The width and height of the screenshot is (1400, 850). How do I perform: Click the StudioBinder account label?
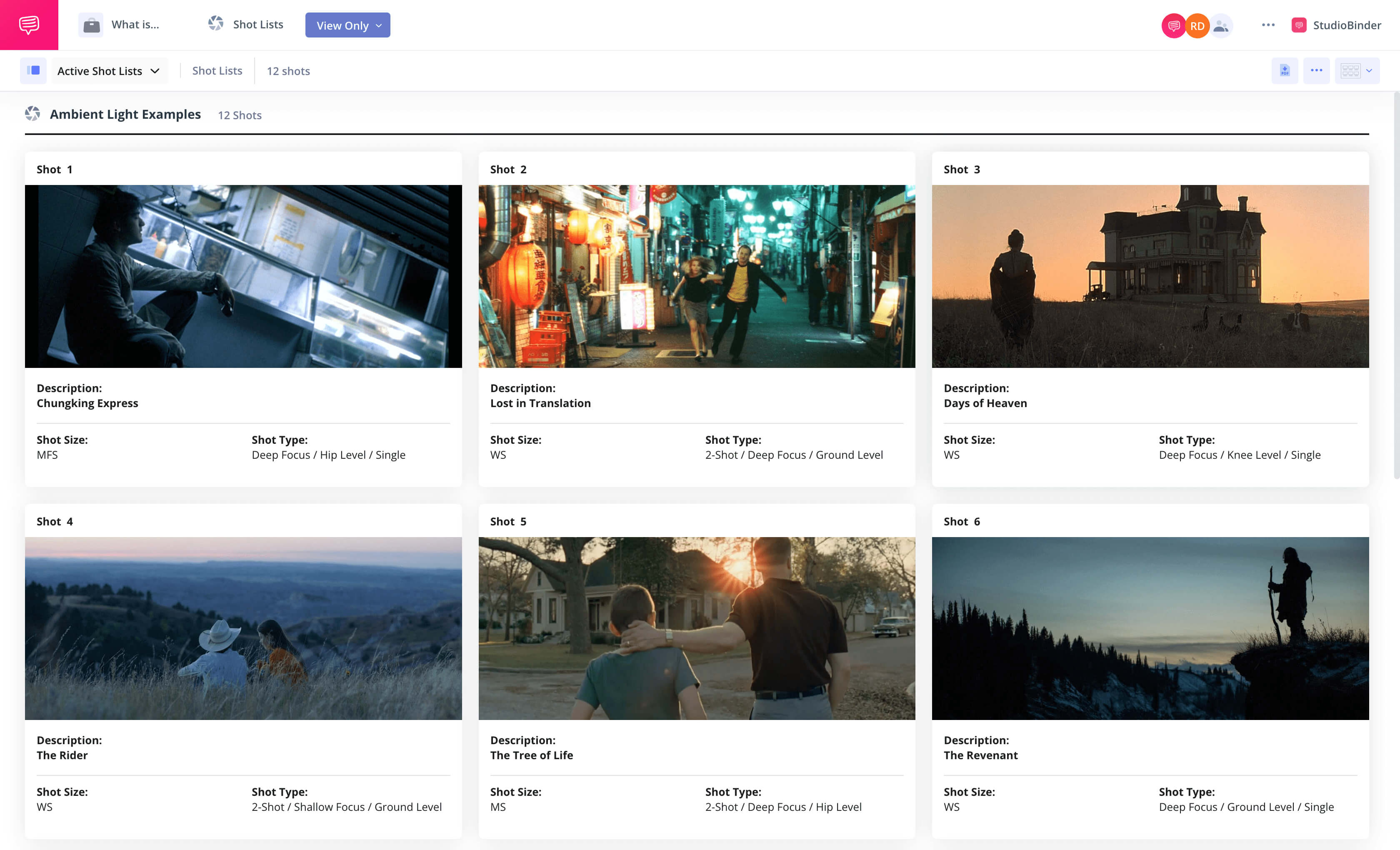pos(1347,25)
